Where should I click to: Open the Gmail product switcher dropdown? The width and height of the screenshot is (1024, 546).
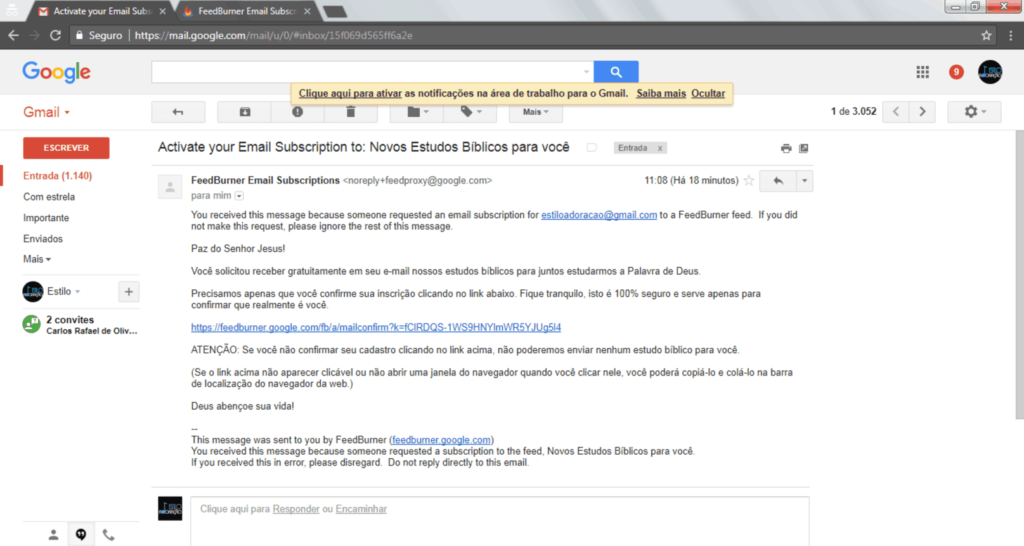pos(46,112)
